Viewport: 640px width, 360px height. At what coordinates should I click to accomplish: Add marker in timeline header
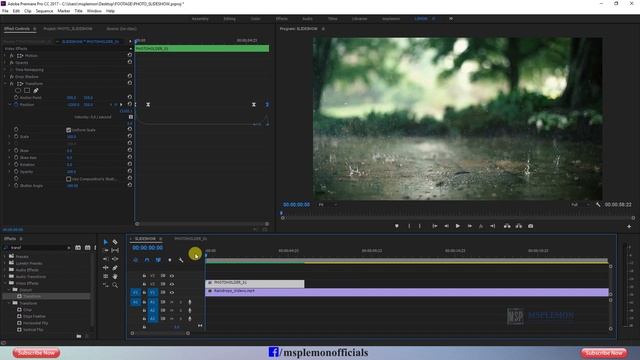[170, 260]
